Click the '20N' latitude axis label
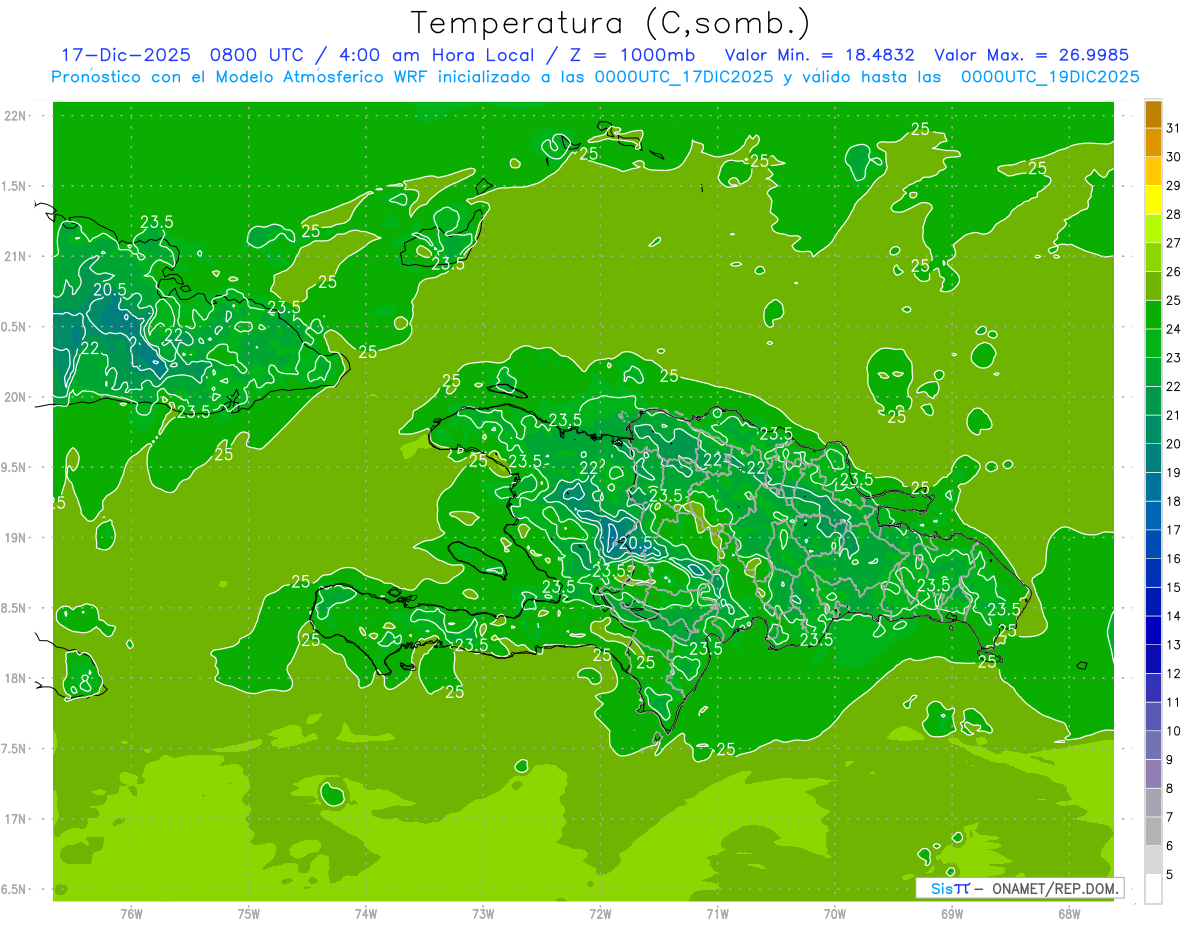The height and width of the screenshot is (927, 1200). 16,397
